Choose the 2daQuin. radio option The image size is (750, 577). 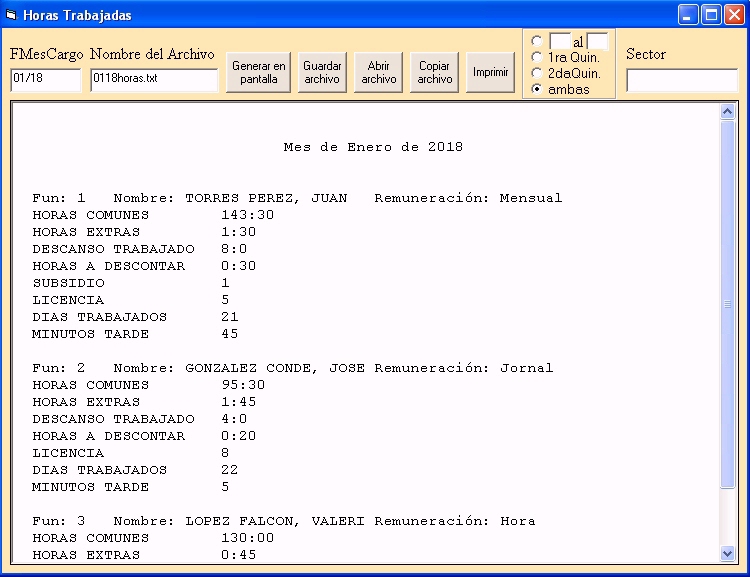(537, 73)
